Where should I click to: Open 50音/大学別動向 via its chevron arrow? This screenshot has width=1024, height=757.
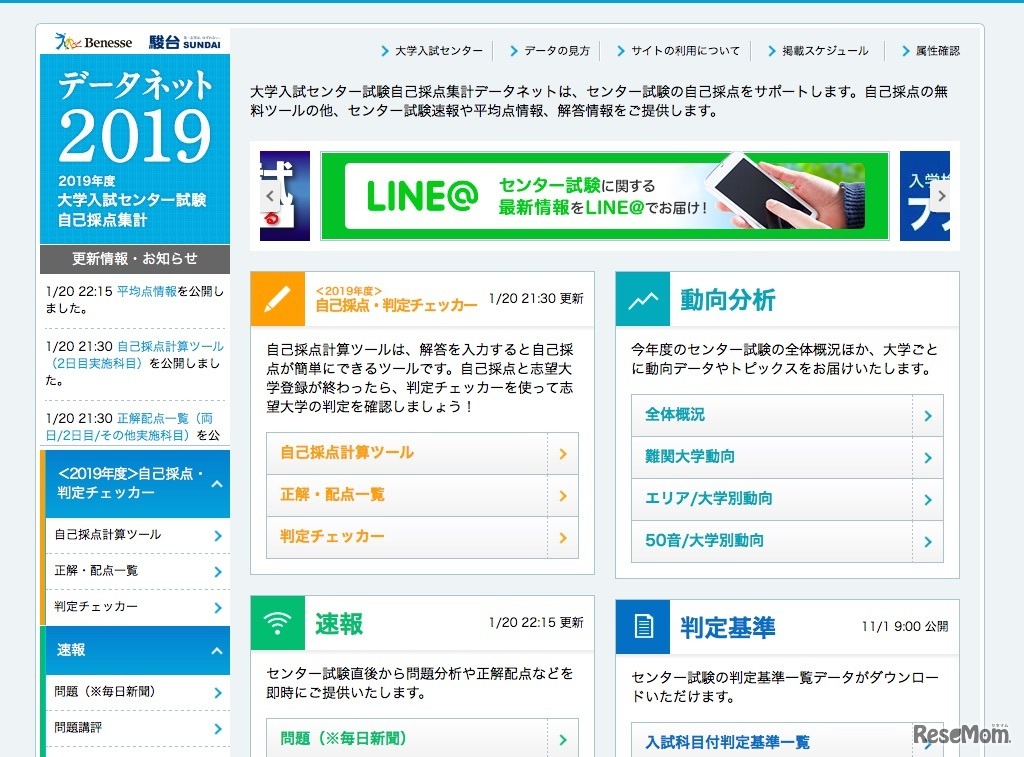(930, 539)
